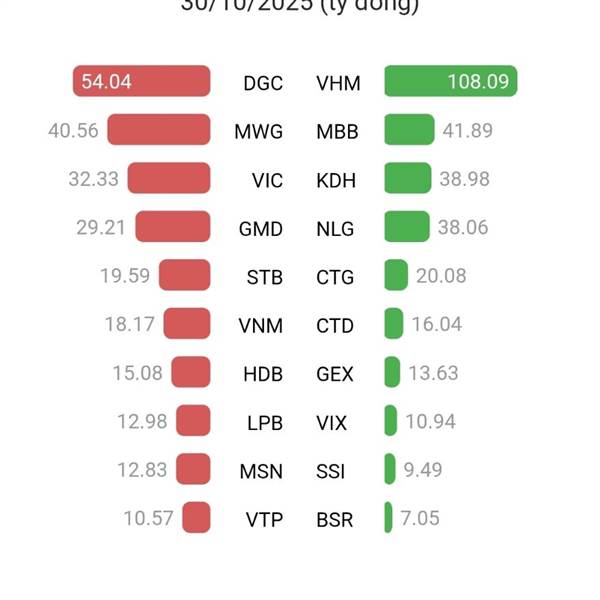Click the red VTP bar

(196, 518)
